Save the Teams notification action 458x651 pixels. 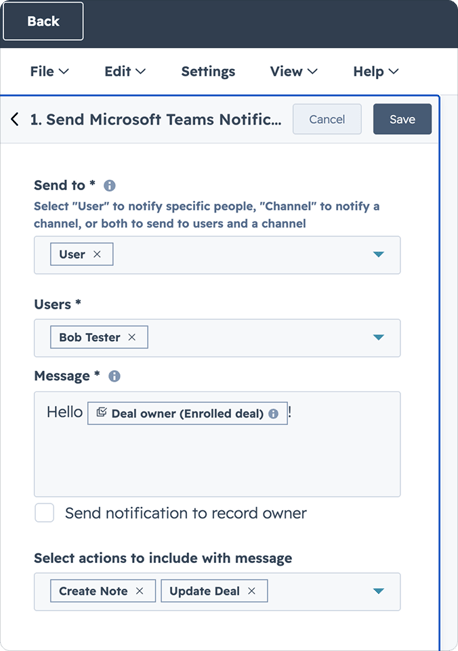tap(402, 119)
